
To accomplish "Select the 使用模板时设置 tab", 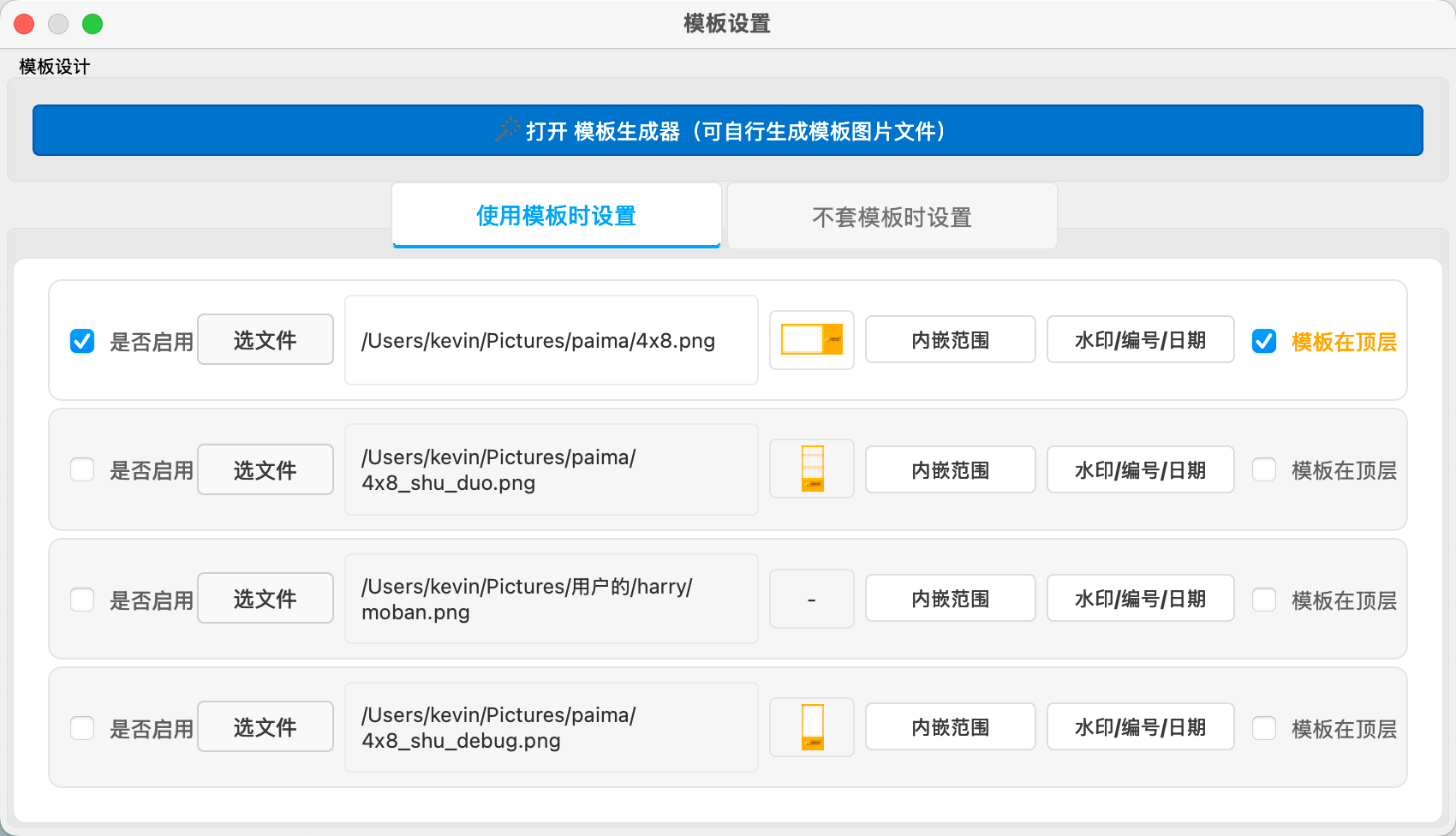I will (556, 216).
